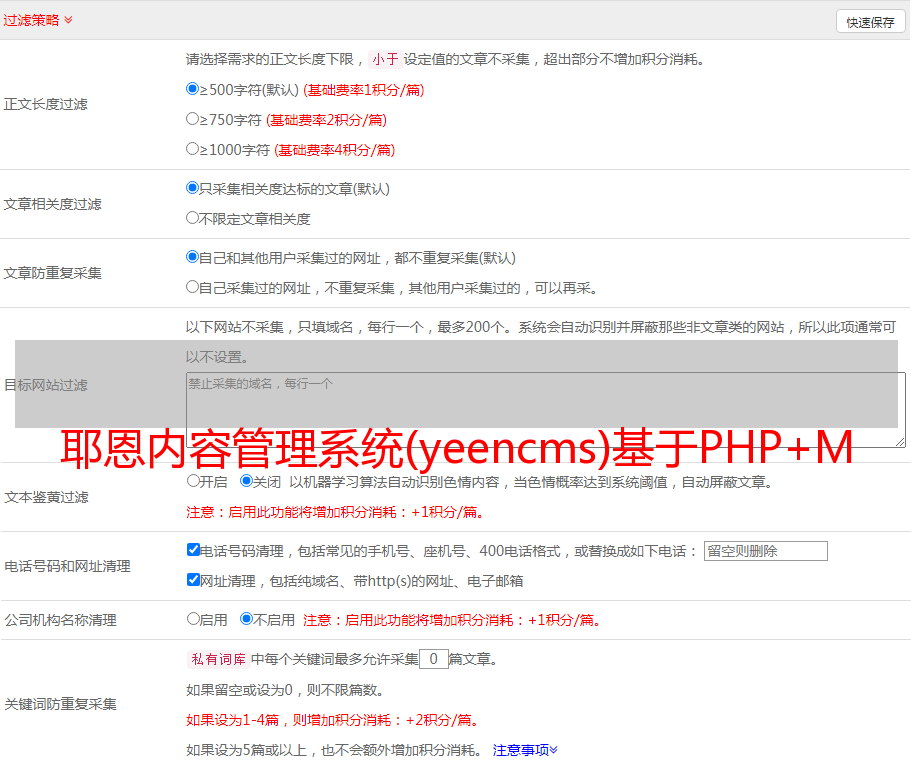
Task: Select 启用 for 公司机构名称清理
Action: 193,619
